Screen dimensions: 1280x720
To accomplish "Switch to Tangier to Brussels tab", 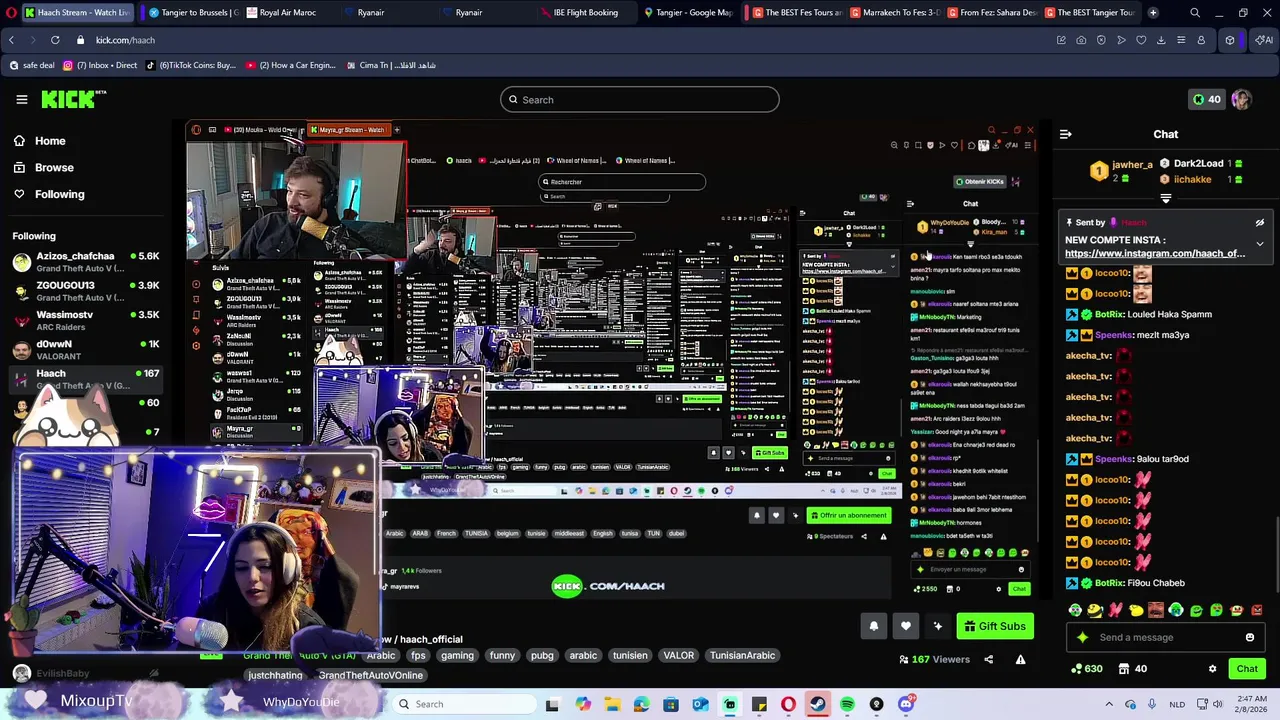I will (x=193, y=12).
